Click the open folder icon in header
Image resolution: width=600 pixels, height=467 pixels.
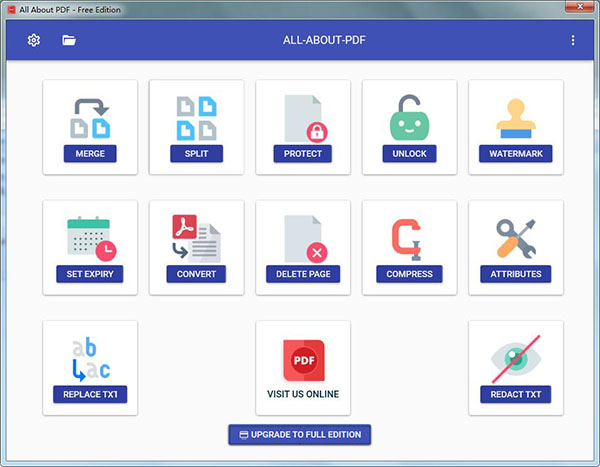coord(69,40)
